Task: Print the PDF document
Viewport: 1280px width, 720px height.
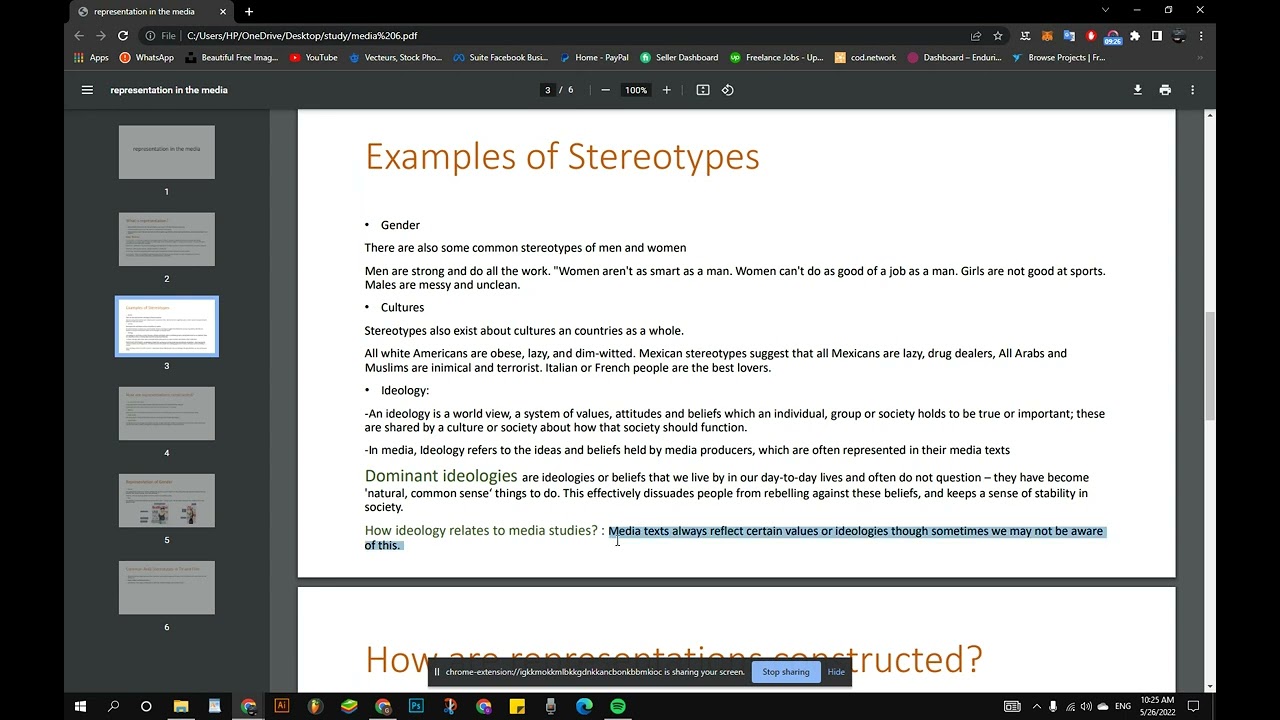Action: pyautogui.click(x=1165, y=90)
